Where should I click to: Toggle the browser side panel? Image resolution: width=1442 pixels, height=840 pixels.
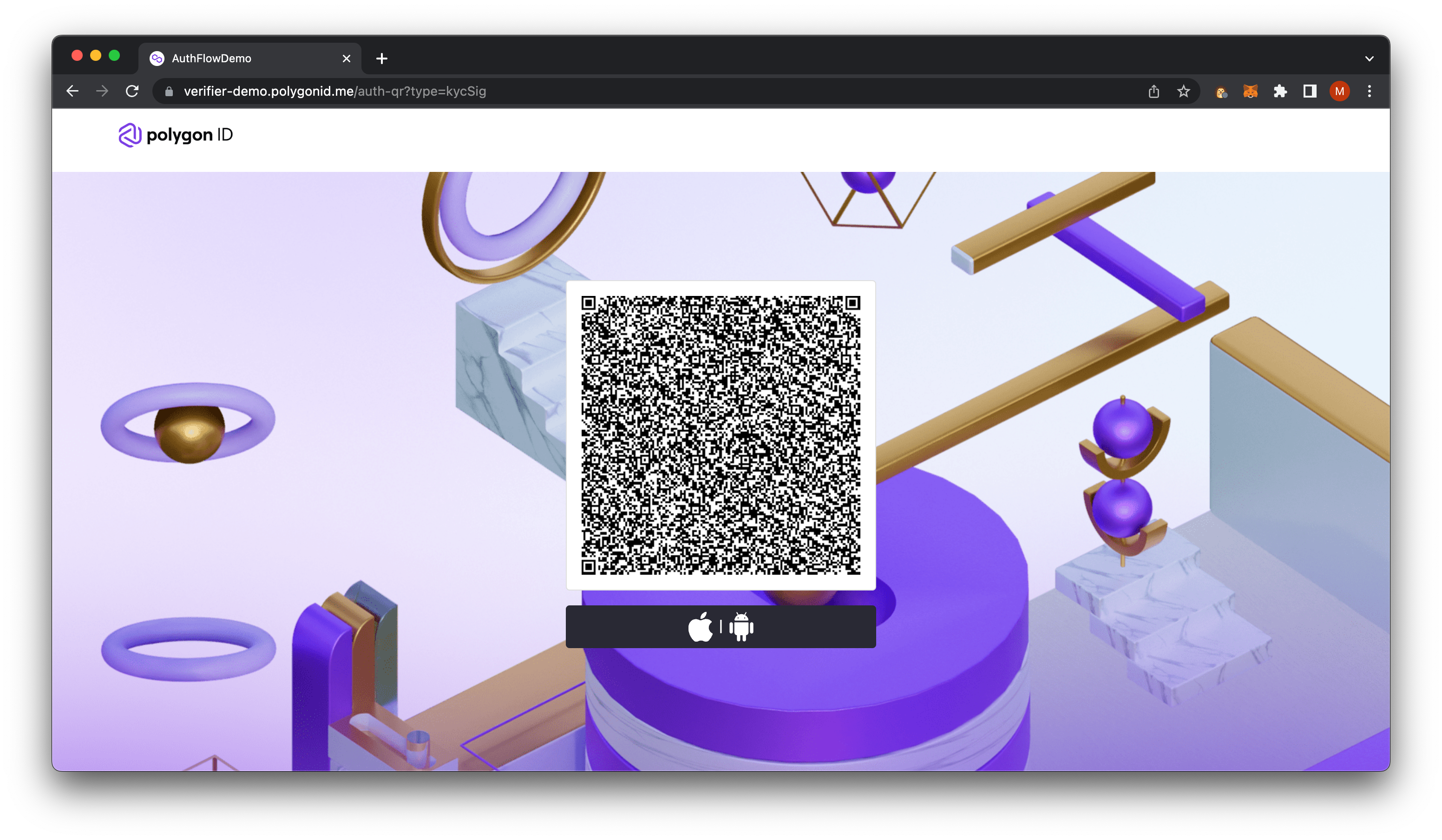coord(1310,92)
